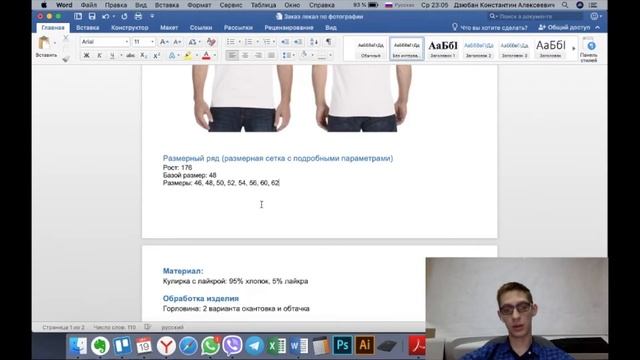Click the decrease indent icon

point(285,42)
